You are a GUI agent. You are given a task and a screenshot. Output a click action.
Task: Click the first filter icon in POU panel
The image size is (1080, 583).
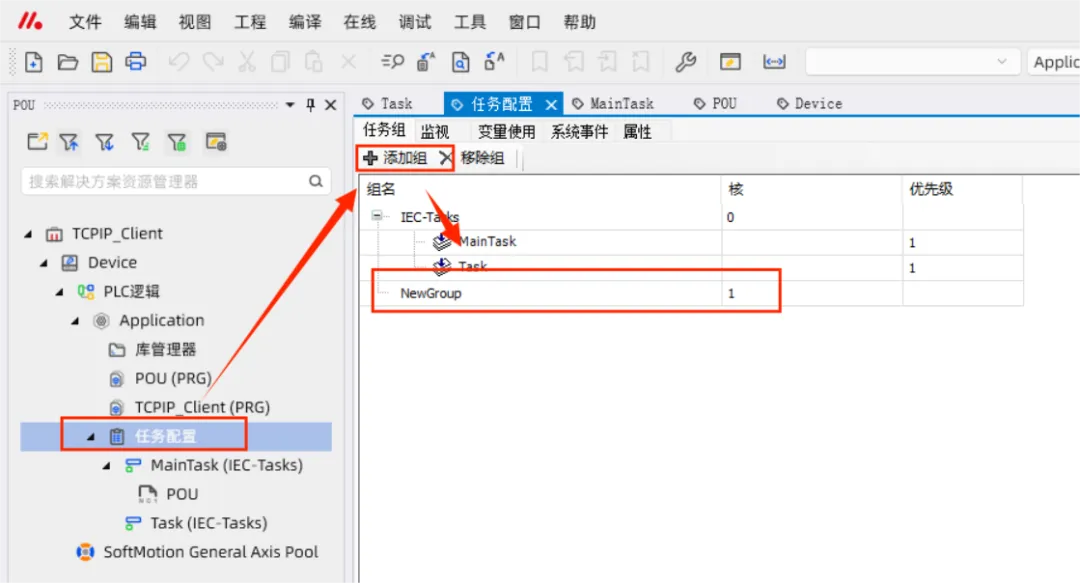click(69, 142)
